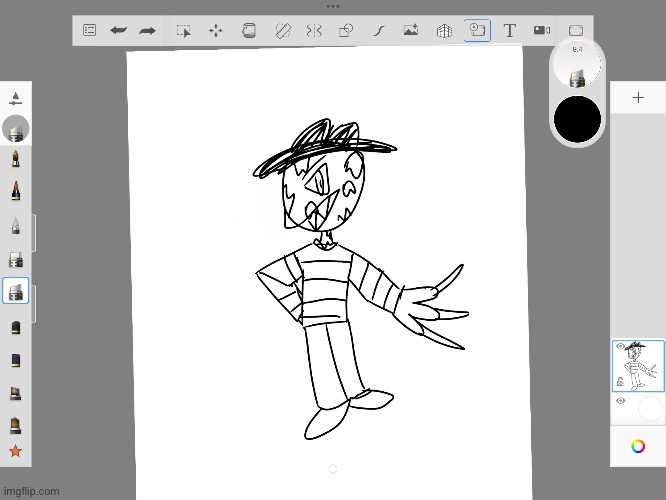Click the highlighted time-lapse tool
666x500 pixels.
click(477, 30)
